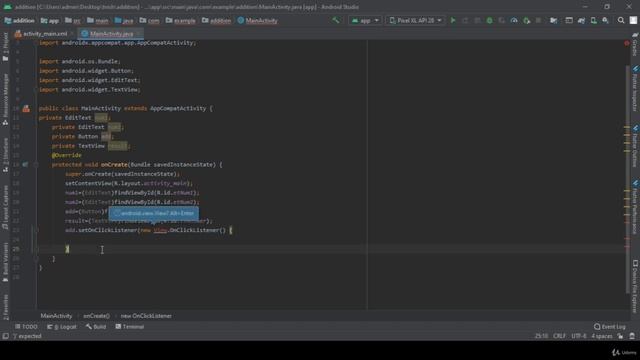The height and width of the screenshot is (360, 640).
Task: Open the Device File Explorer sidebar tab
Action: pyautogui.click(x=635, y=286)
